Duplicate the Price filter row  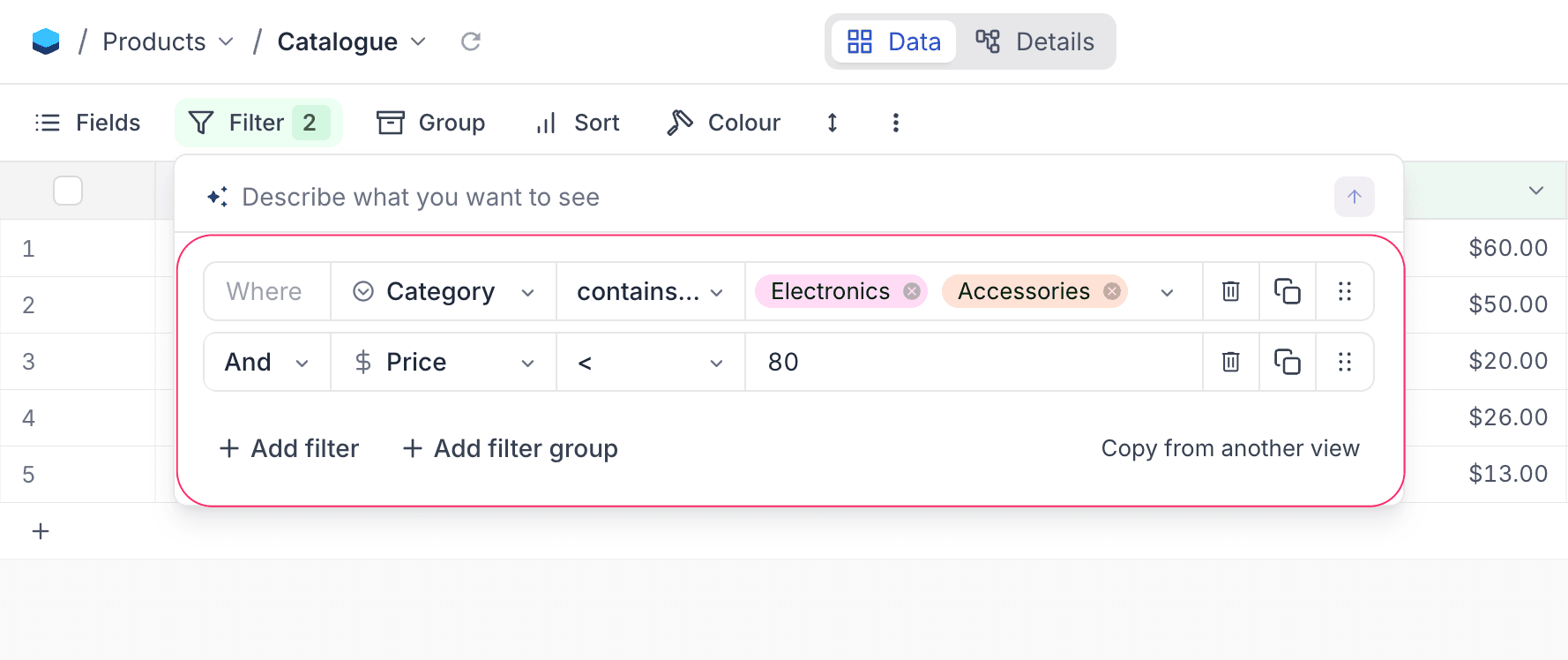[x=1287, y=362]
